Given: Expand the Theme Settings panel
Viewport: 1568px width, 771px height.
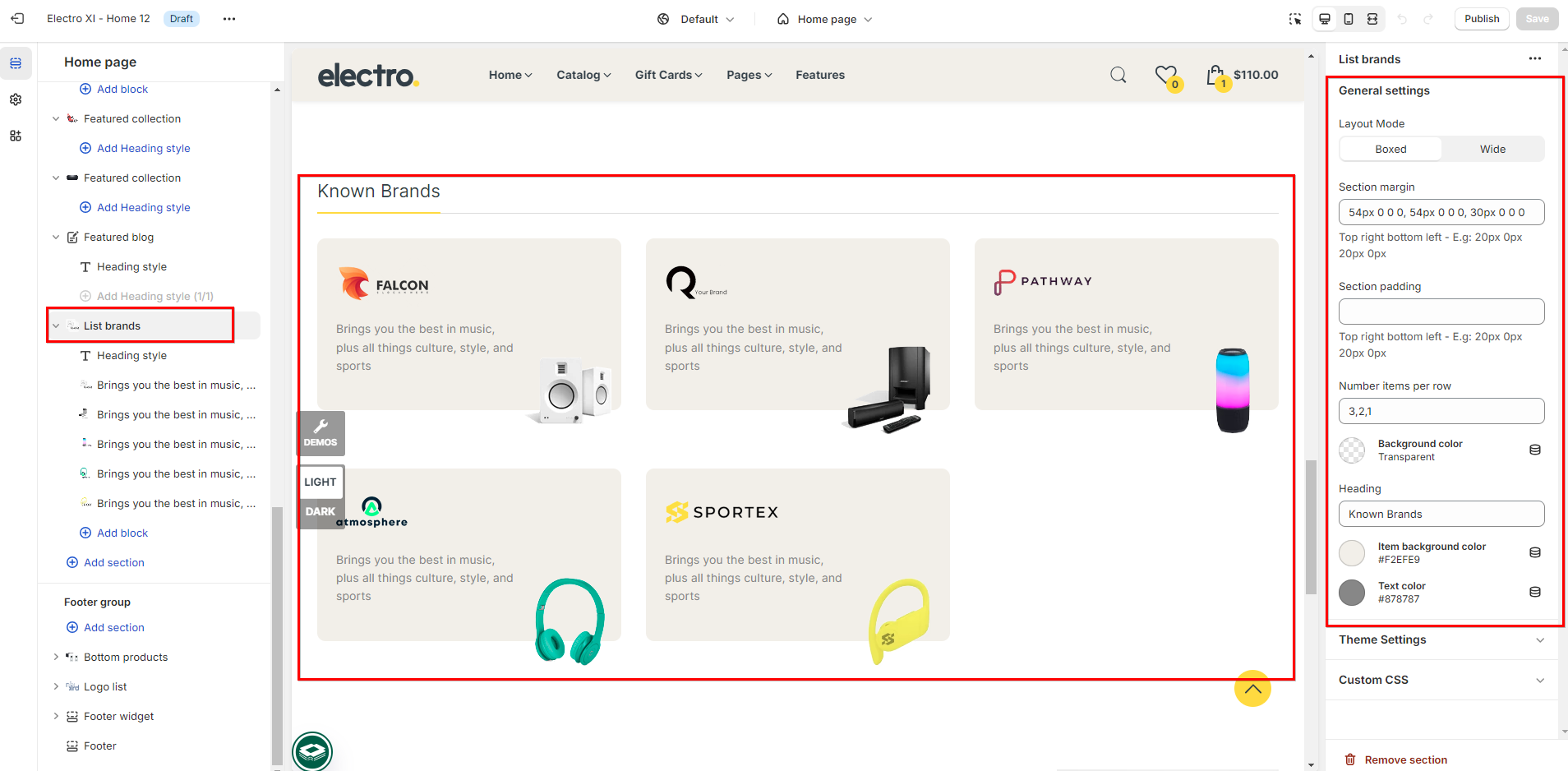Looking at the screenshot, I should (x=1441, y=639).
